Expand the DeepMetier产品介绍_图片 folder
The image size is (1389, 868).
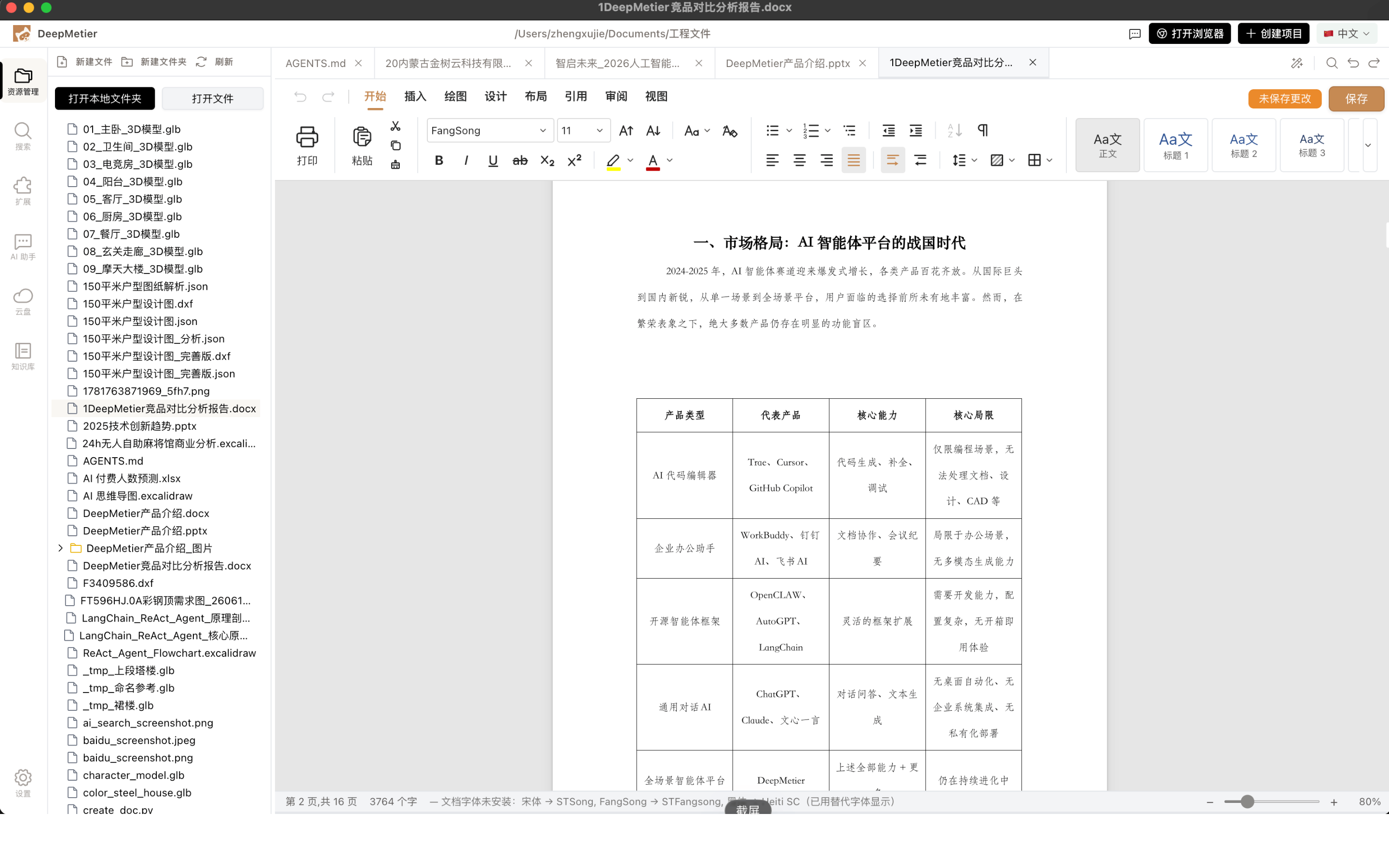[x=60, y=548]
